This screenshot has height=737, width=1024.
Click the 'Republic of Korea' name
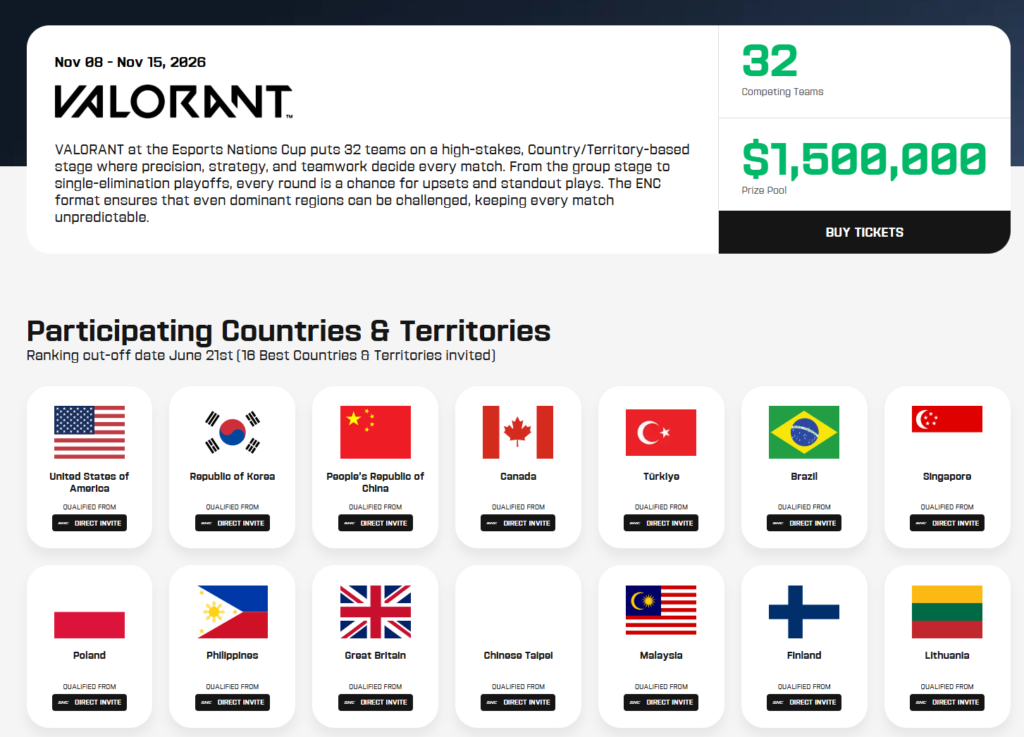pos(232,477)
